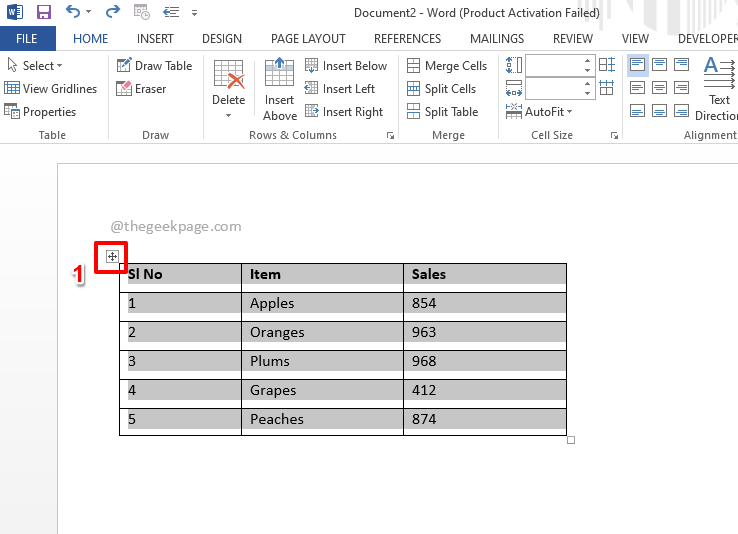Screen dimensions: 738x534
Task: Switch to the PAGE LAYOUT tab
Action: click(308, 39)
